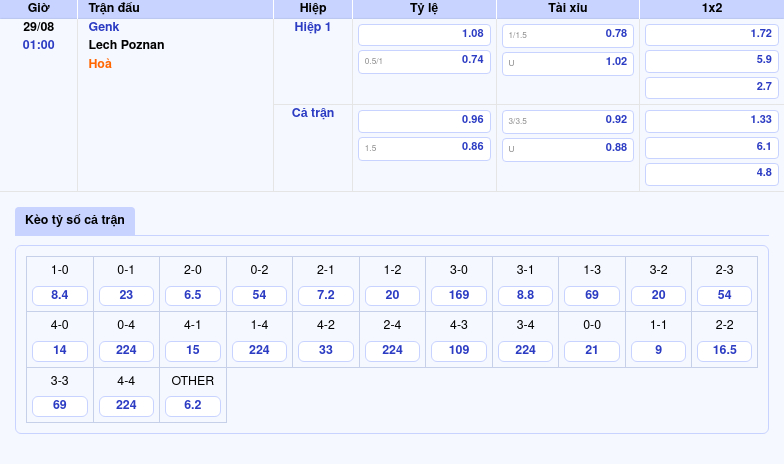Select correct score 2-2 odds 16.5

tap(724, 351)
